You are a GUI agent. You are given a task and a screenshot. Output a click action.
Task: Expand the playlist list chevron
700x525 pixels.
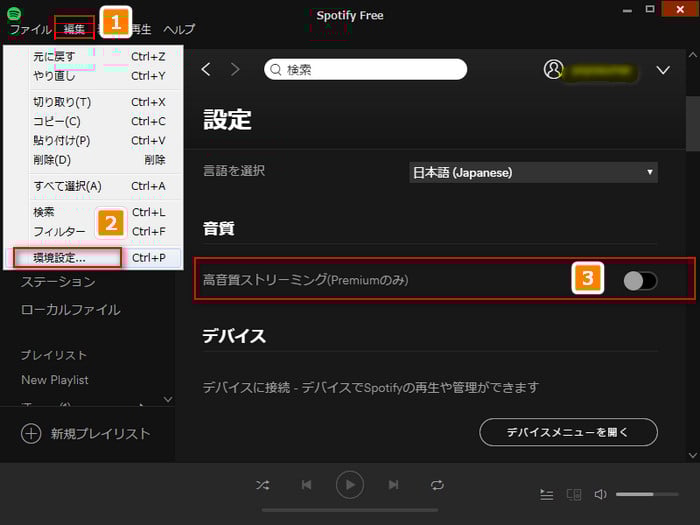click(x=168, y=399)
